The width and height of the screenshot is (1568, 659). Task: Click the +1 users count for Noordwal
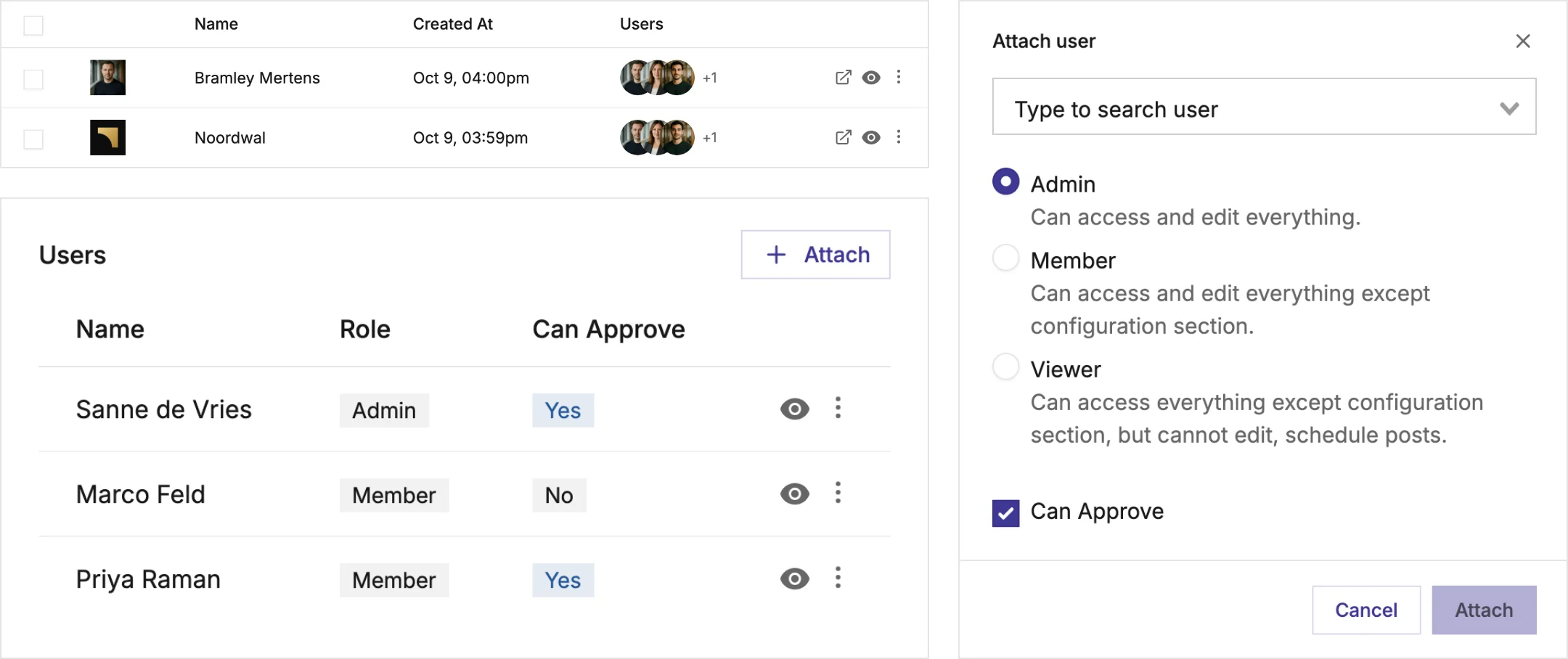click(709, 137)
